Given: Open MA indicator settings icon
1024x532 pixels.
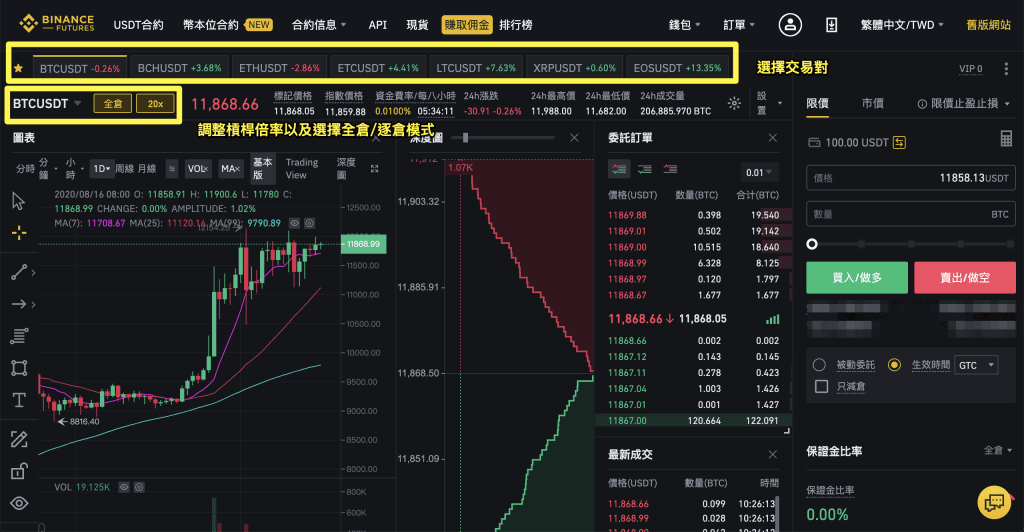Looking at the screenshot, I should coord(310,223).
